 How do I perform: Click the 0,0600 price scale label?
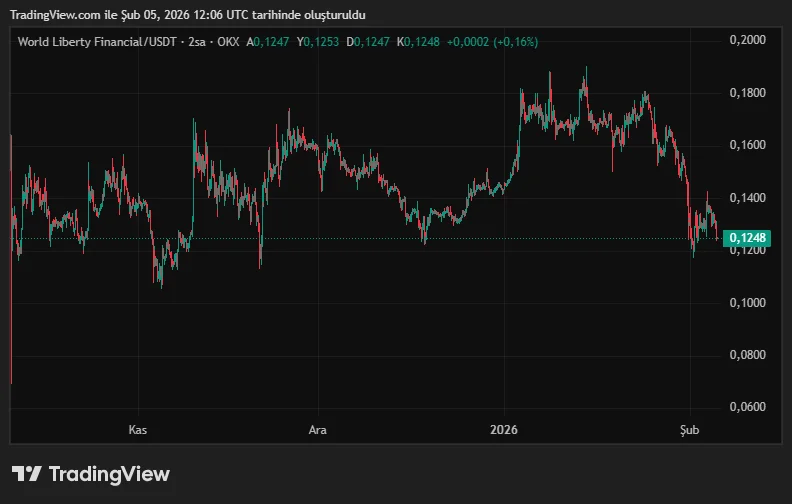[748, 408]
